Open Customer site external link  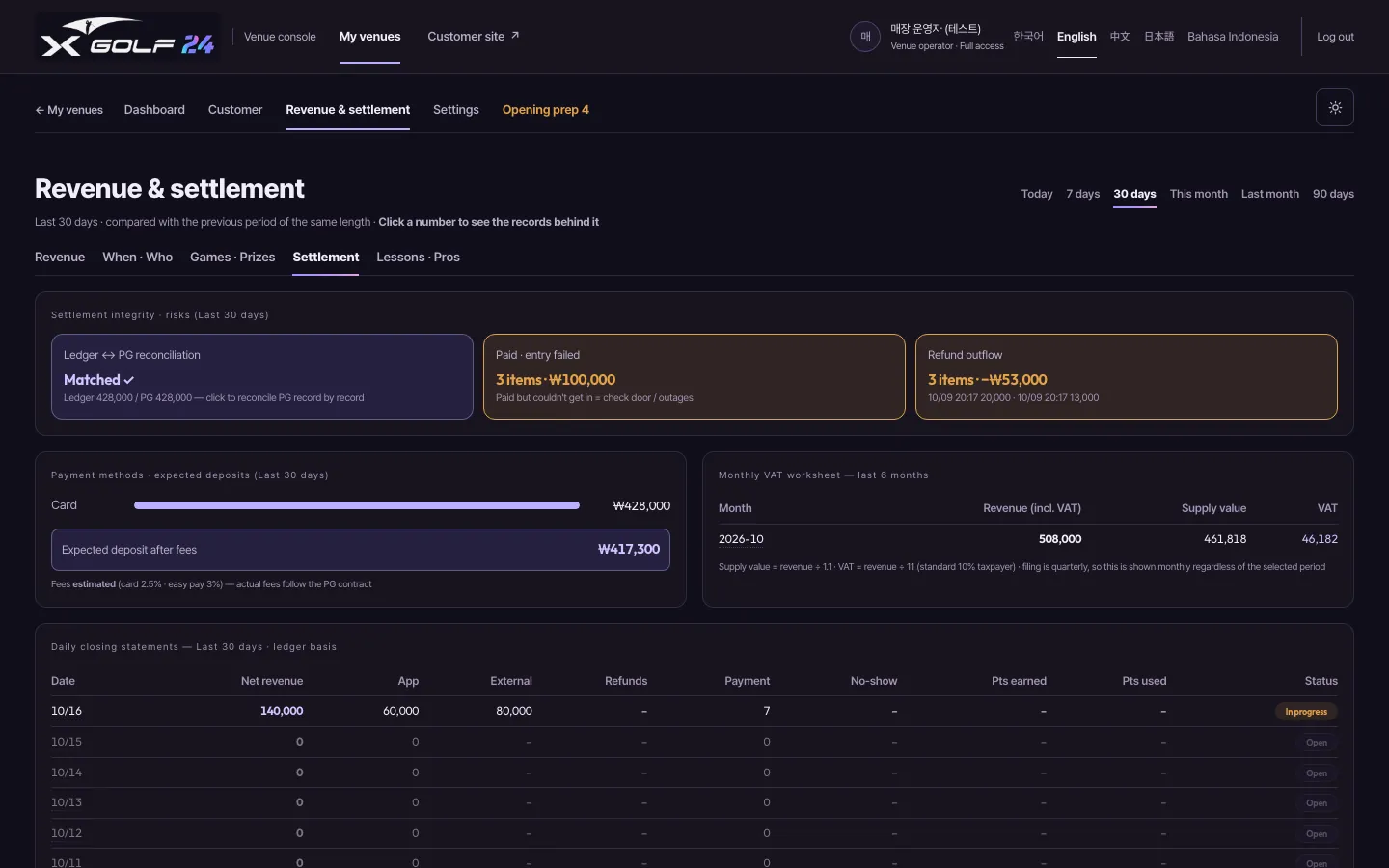[x=474, y=37]
